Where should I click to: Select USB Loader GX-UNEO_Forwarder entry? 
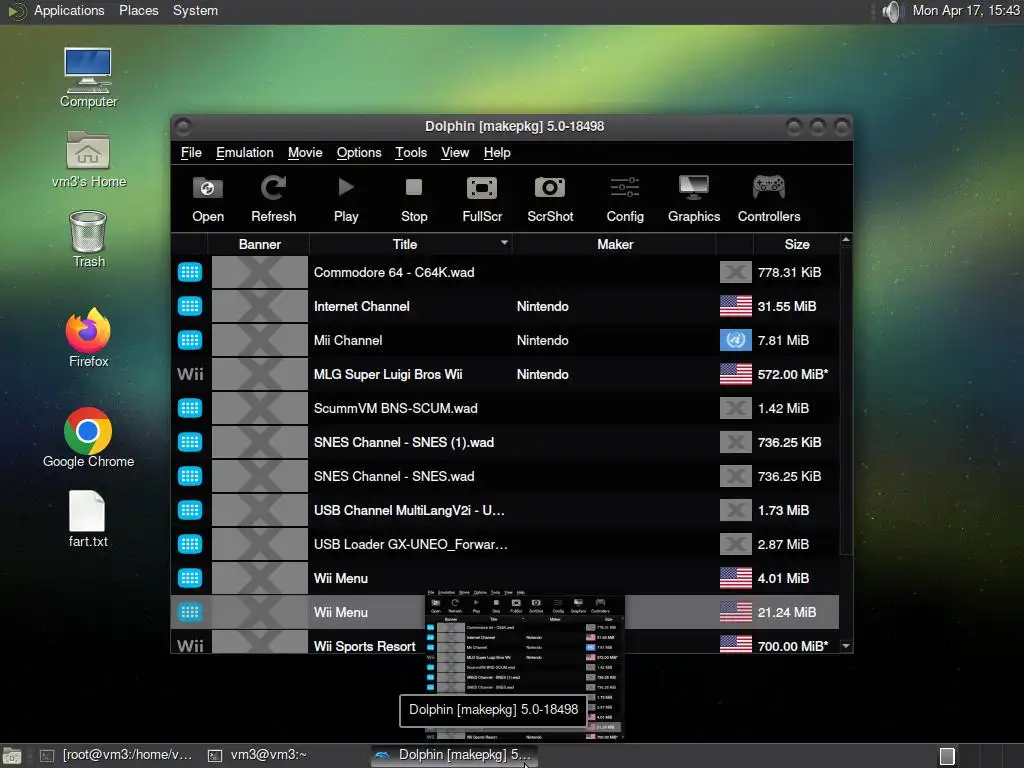click(410, 544)
